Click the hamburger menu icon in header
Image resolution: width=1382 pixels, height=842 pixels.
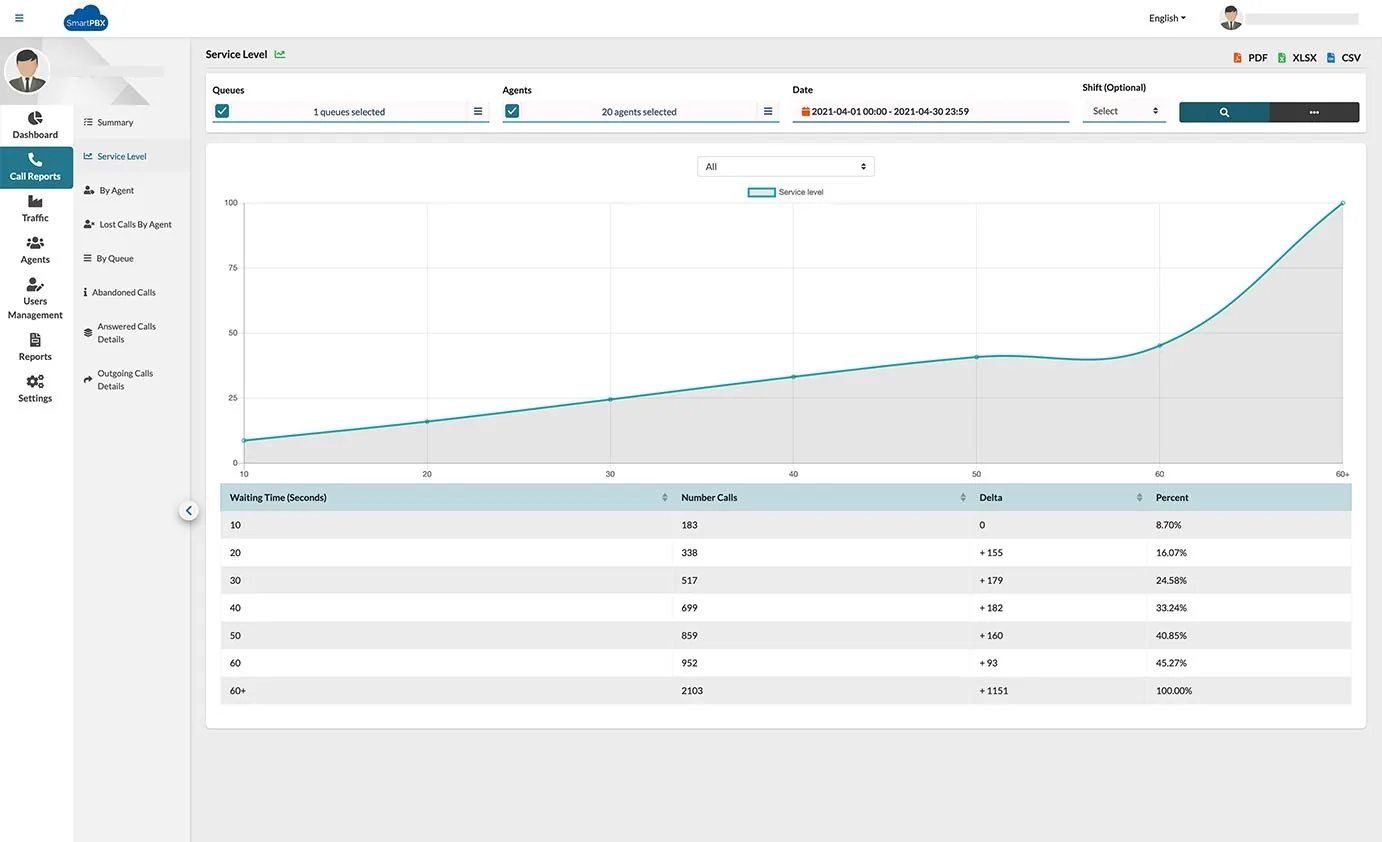pyautogui.click(x=19, y=18)
